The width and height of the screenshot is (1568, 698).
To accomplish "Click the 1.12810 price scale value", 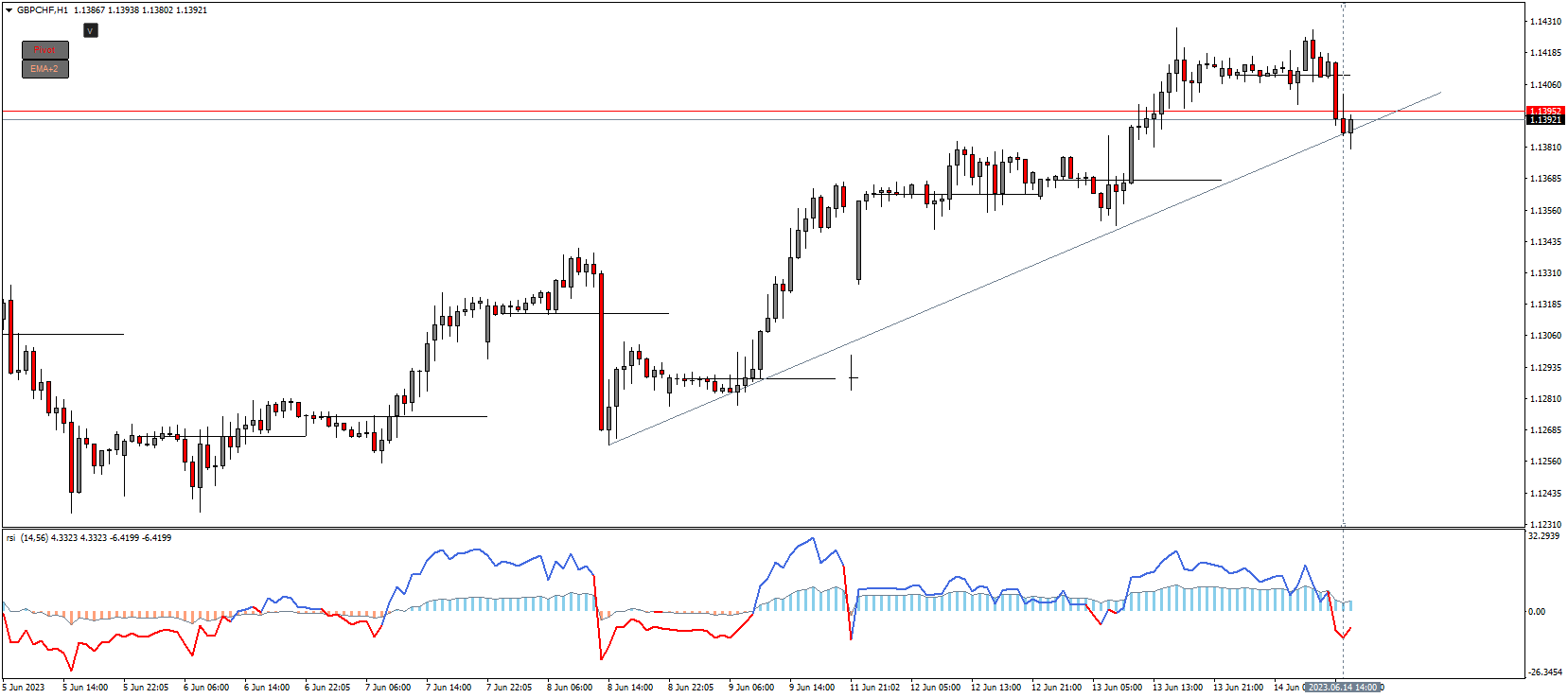I will [x=1545, y=399].
